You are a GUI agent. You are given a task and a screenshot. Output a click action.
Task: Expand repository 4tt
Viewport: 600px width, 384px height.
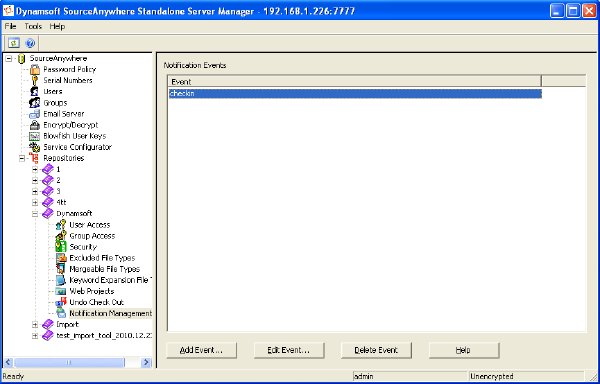[35, 203]
